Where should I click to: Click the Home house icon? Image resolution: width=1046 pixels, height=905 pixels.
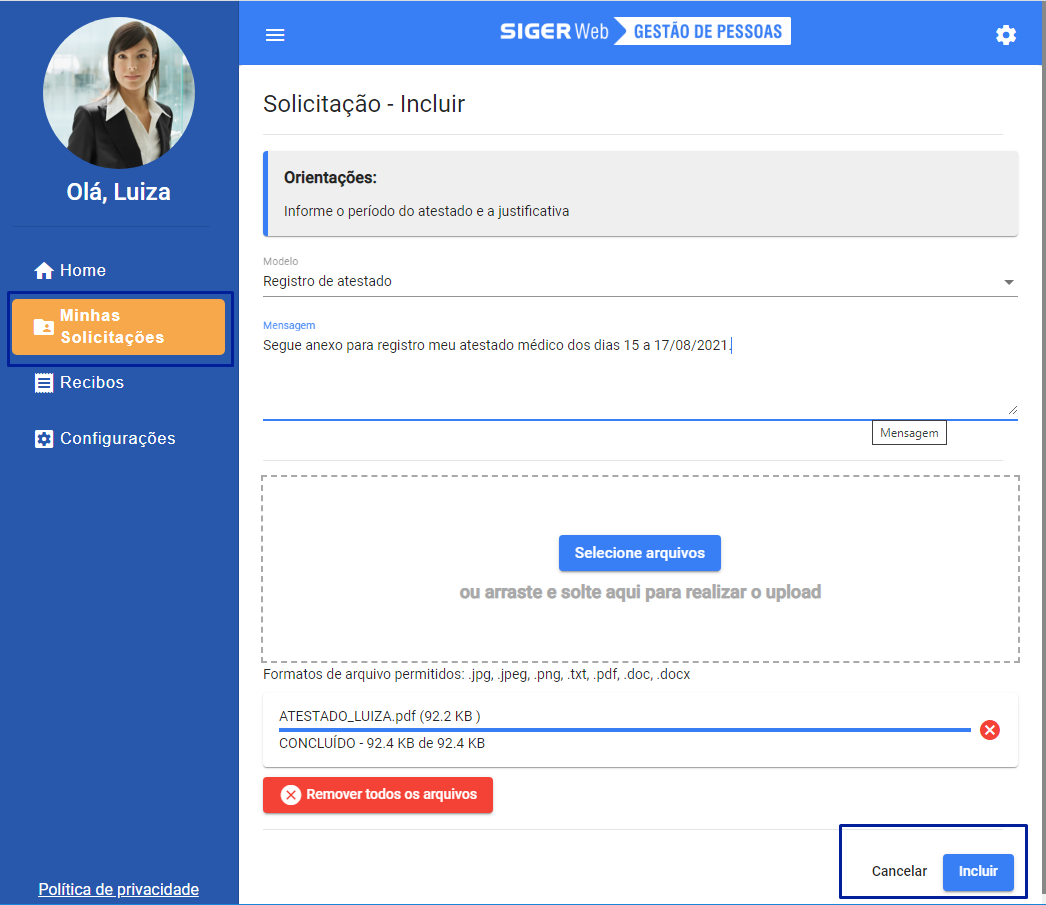click(44, 270)
